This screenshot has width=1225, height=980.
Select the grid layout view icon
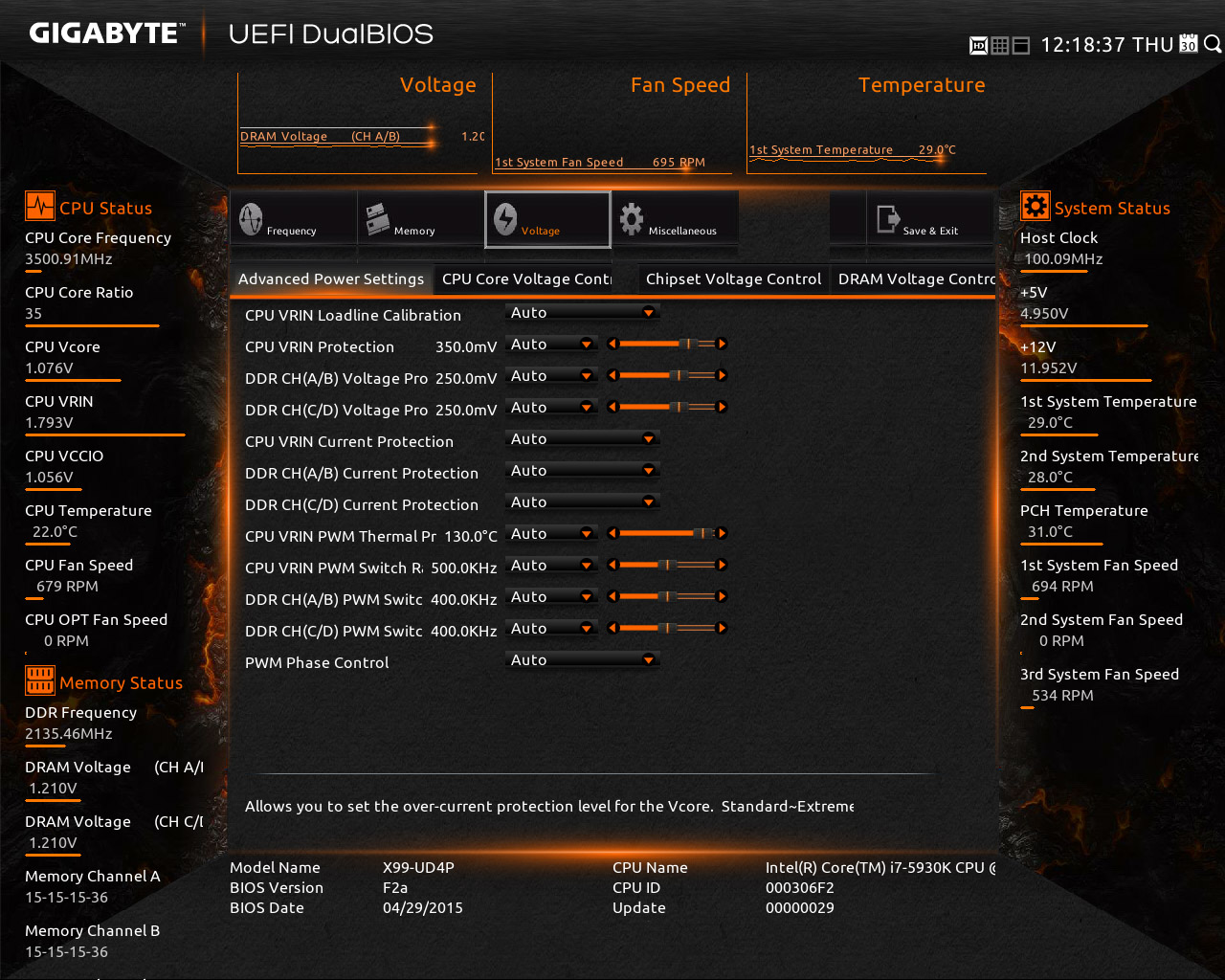click(1000, 45)
